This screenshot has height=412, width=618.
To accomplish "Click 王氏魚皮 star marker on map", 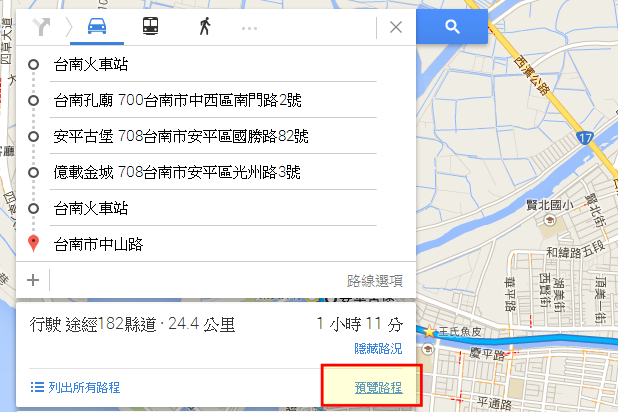I will tap(429, 332).
